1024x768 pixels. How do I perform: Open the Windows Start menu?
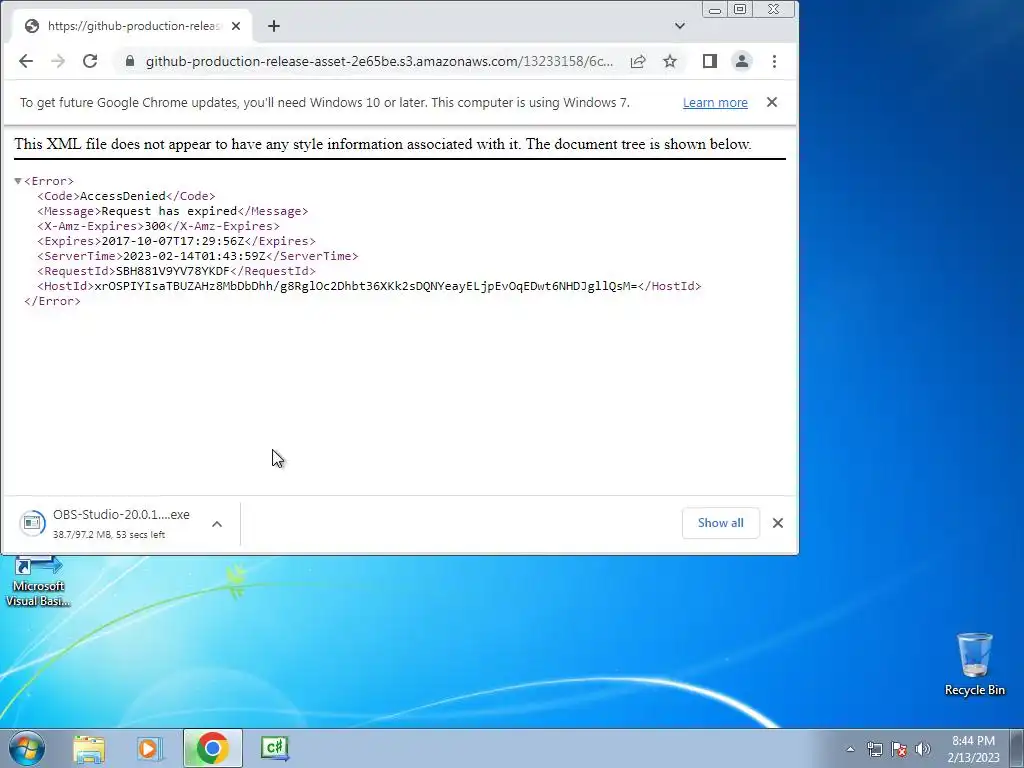[x=26, y=748]
